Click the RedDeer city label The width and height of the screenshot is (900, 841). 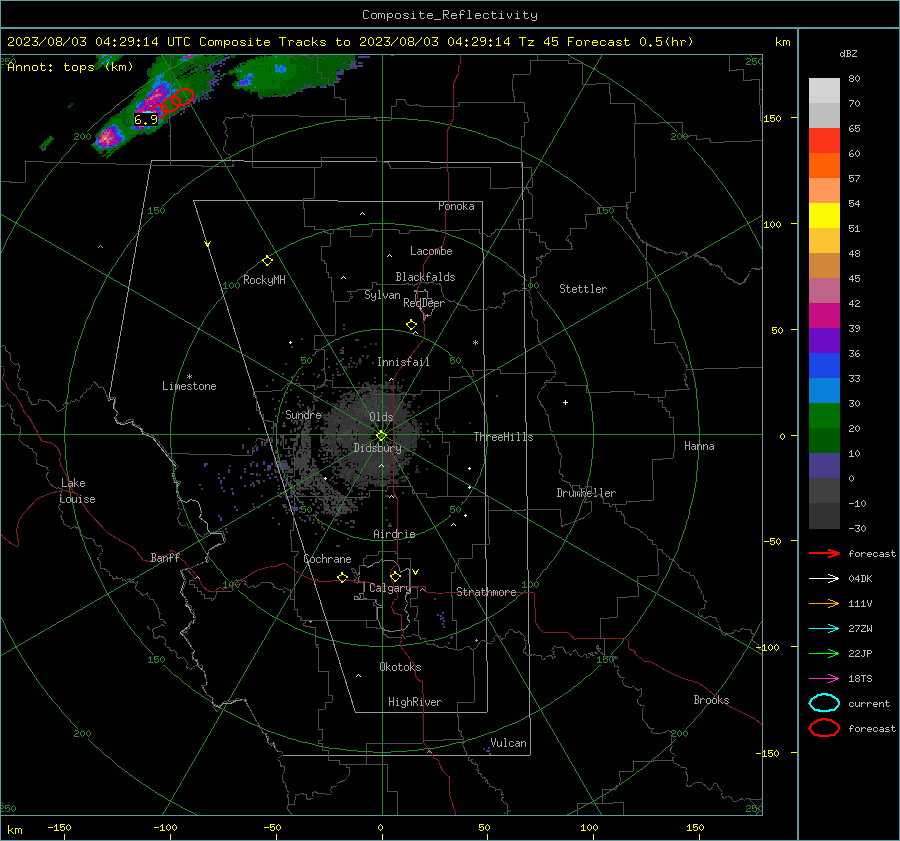(424, 303)
